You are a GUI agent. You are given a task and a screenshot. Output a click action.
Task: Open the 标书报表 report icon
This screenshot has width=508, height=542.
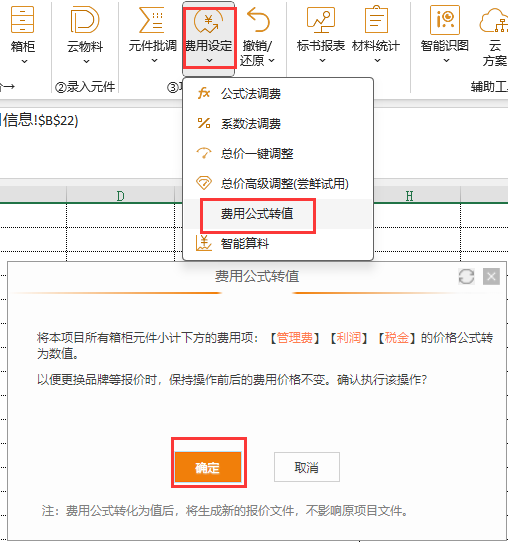coord(321,19)
